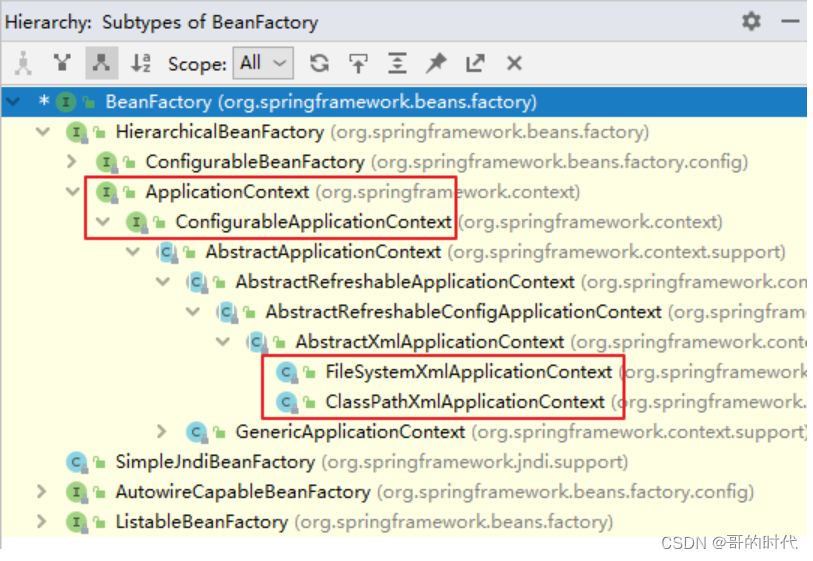
Task: Click the SimpleJndiBeanFactory class icon
Action: 77,462
